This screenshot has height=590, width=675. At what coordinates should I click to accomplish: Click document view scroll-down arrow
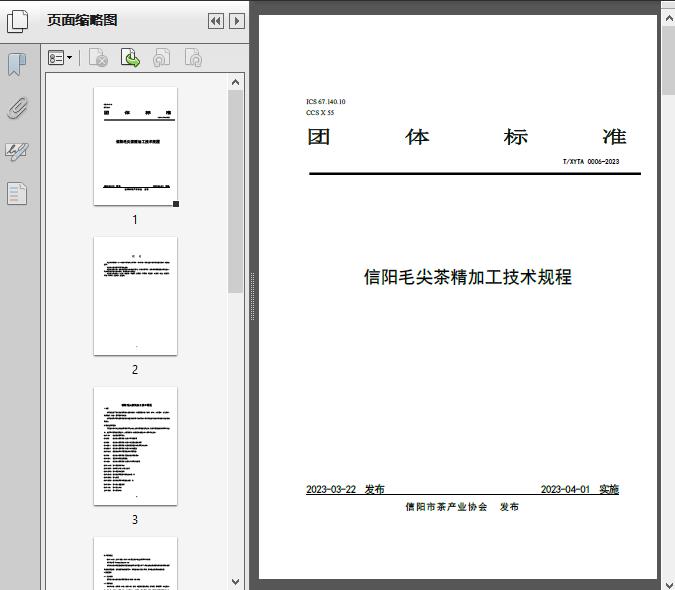coord(669,584)
